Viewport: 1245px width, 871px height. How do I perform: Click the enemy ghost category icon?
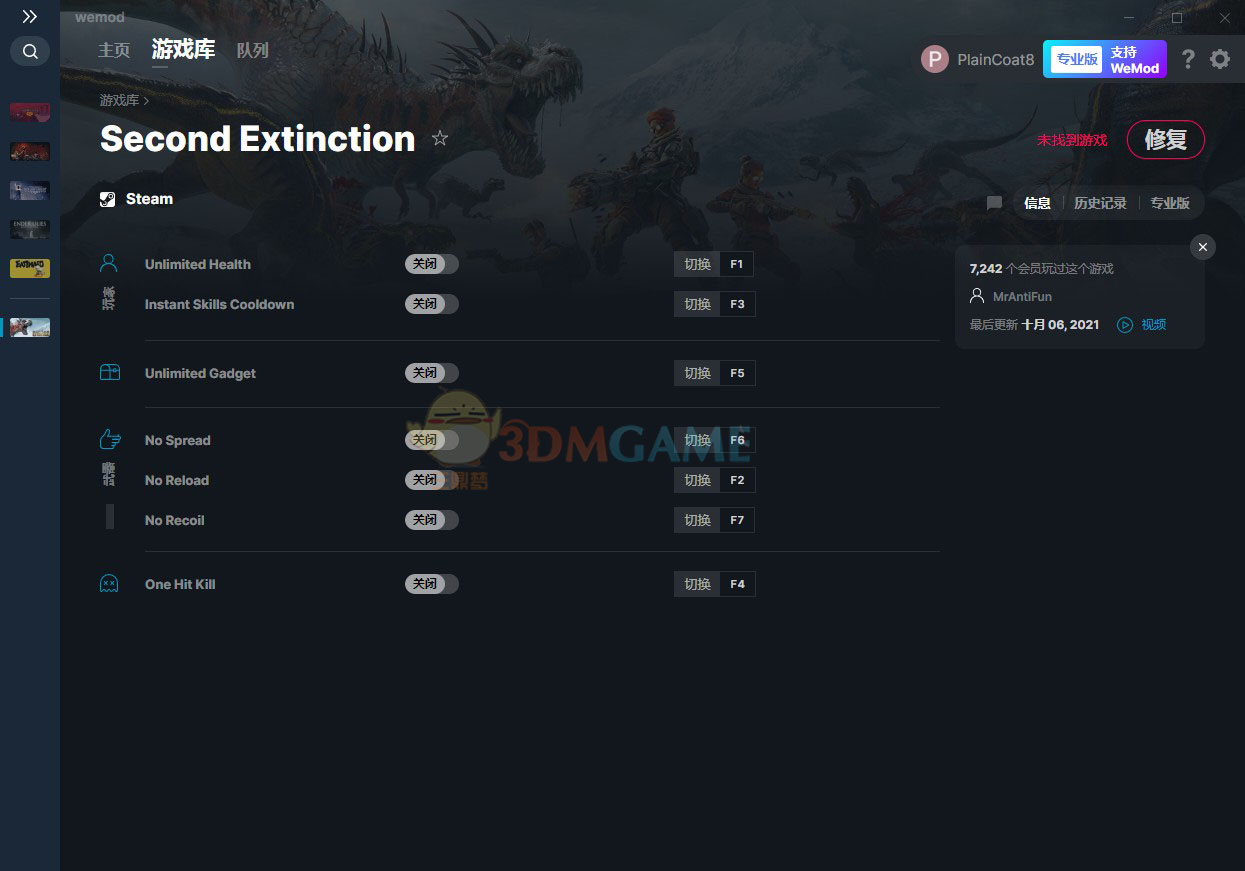click(x=109, y=583)
